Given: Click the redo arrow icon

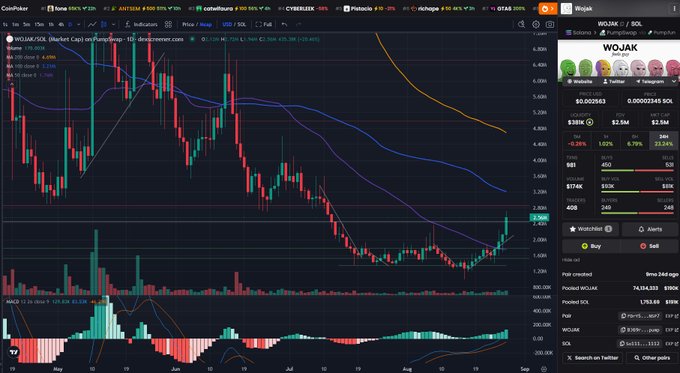Looking at the screenshot, I should coord(298,25).
